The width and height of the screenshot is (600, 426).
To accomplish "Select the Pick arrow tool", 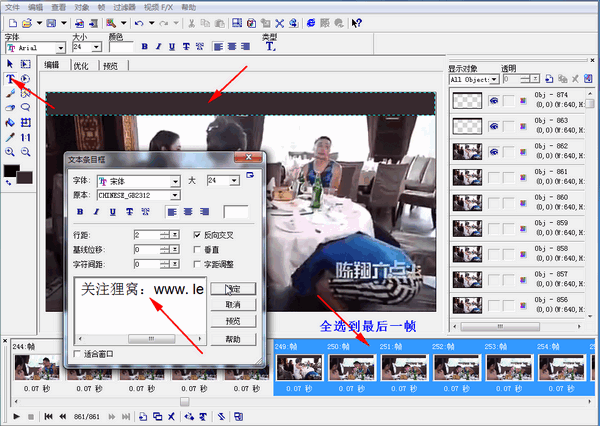I will [x=10, y=64].
